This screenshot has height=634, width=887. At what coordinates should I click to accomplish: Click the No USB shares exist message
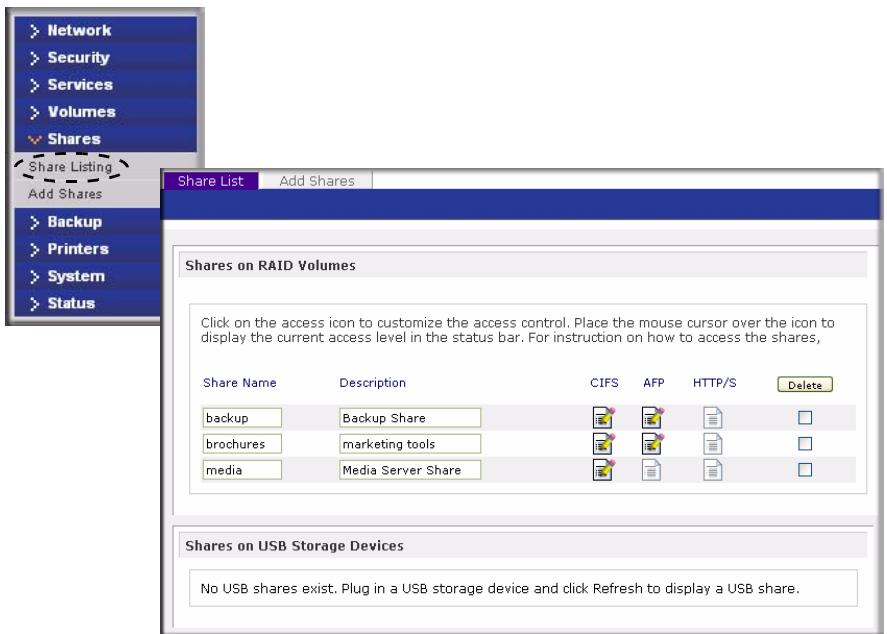click(x=500, y=589)
